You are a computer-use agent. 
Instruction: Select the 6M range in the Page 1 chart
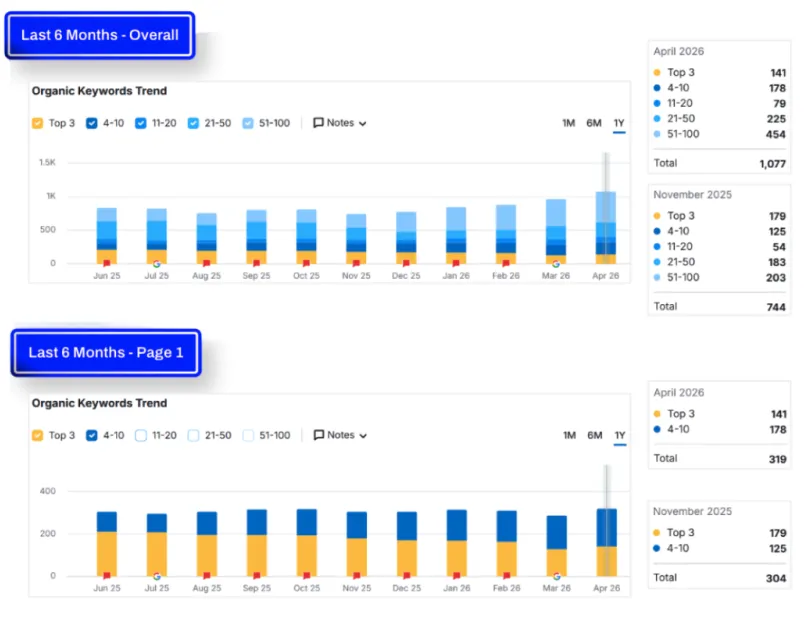click(x=595, y=435)
